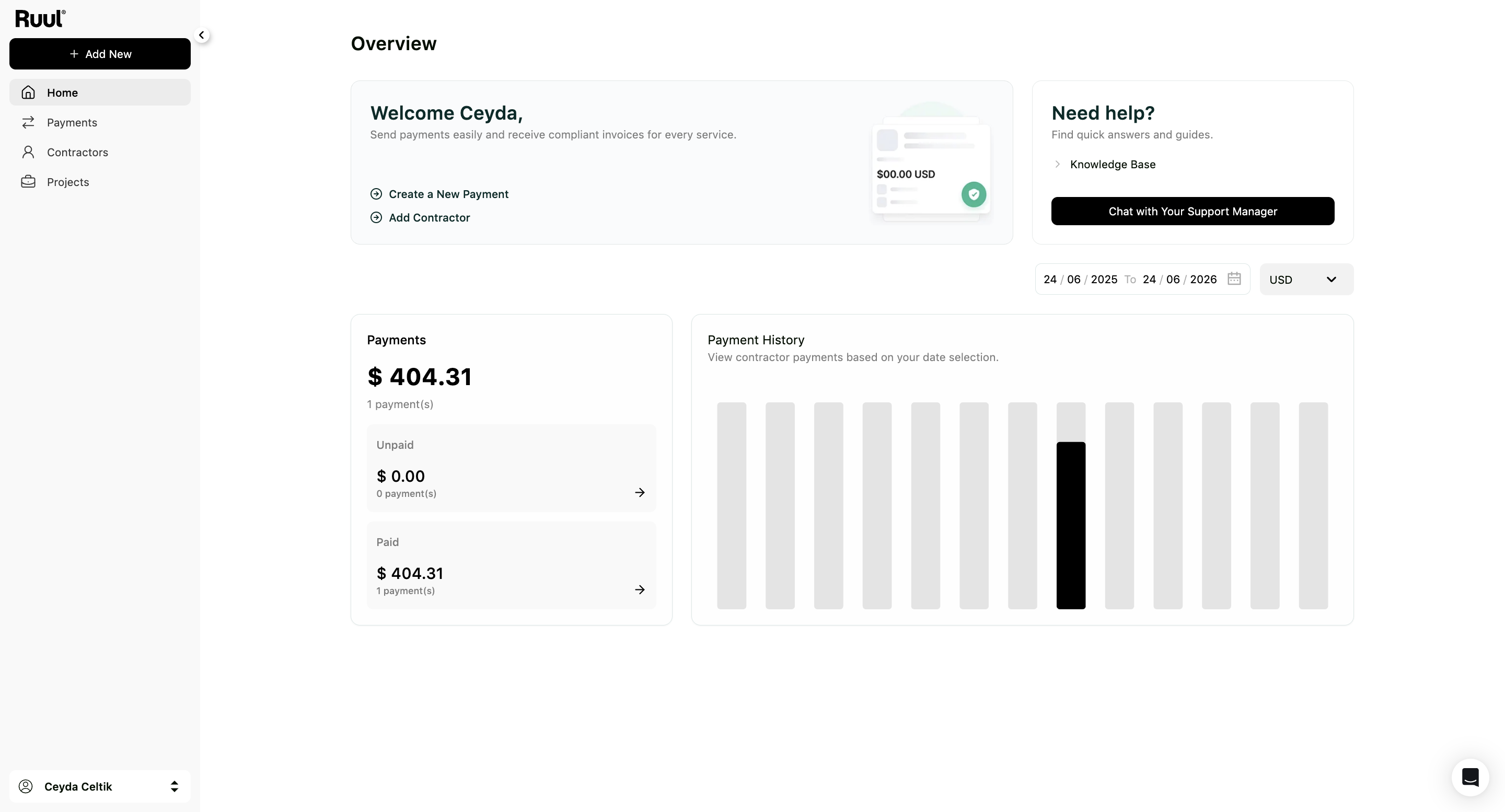Navigate to Projects

100,182
